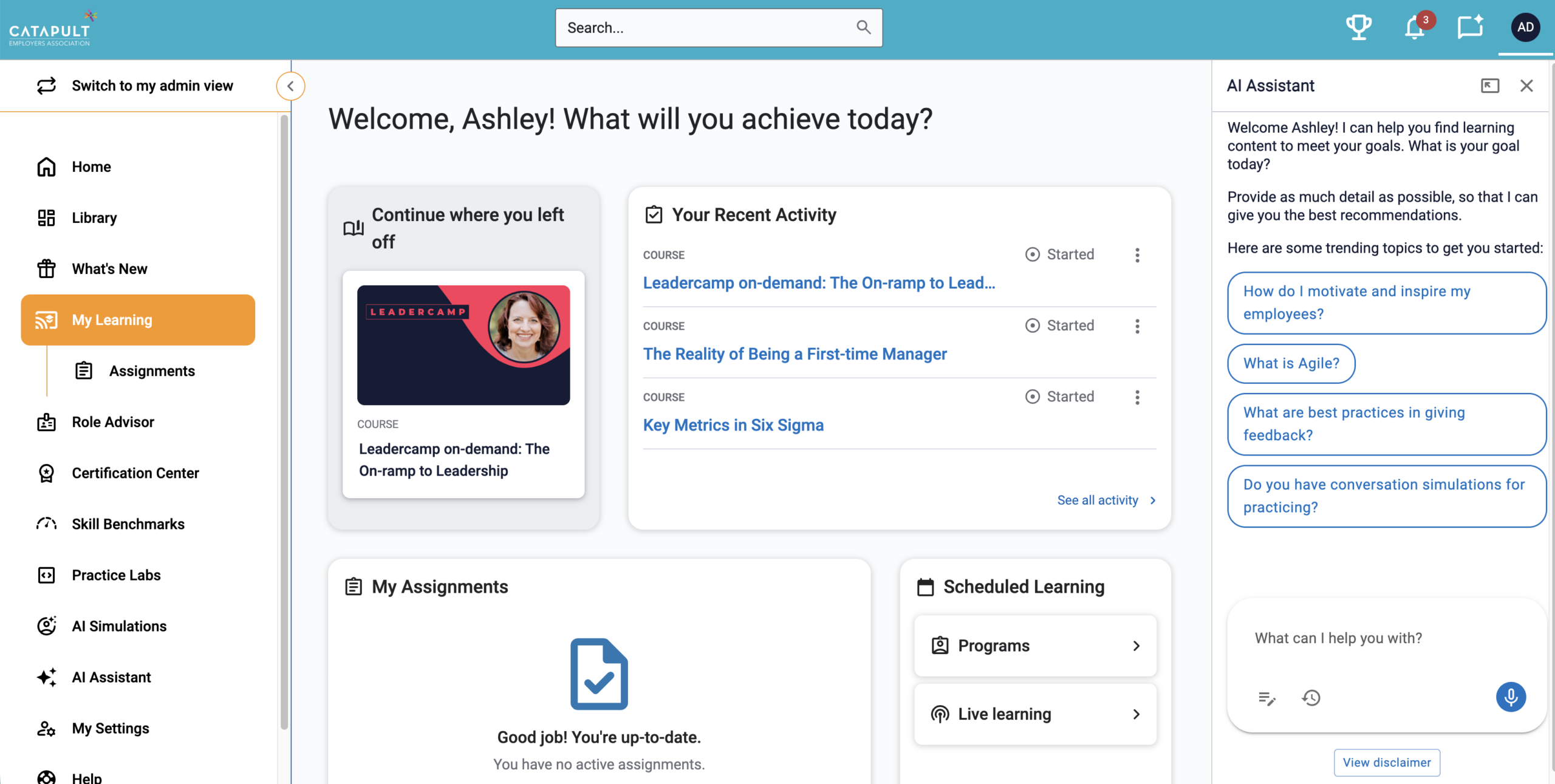
Task: Open chat history clock icon
Action: (x=1311, y=698)
